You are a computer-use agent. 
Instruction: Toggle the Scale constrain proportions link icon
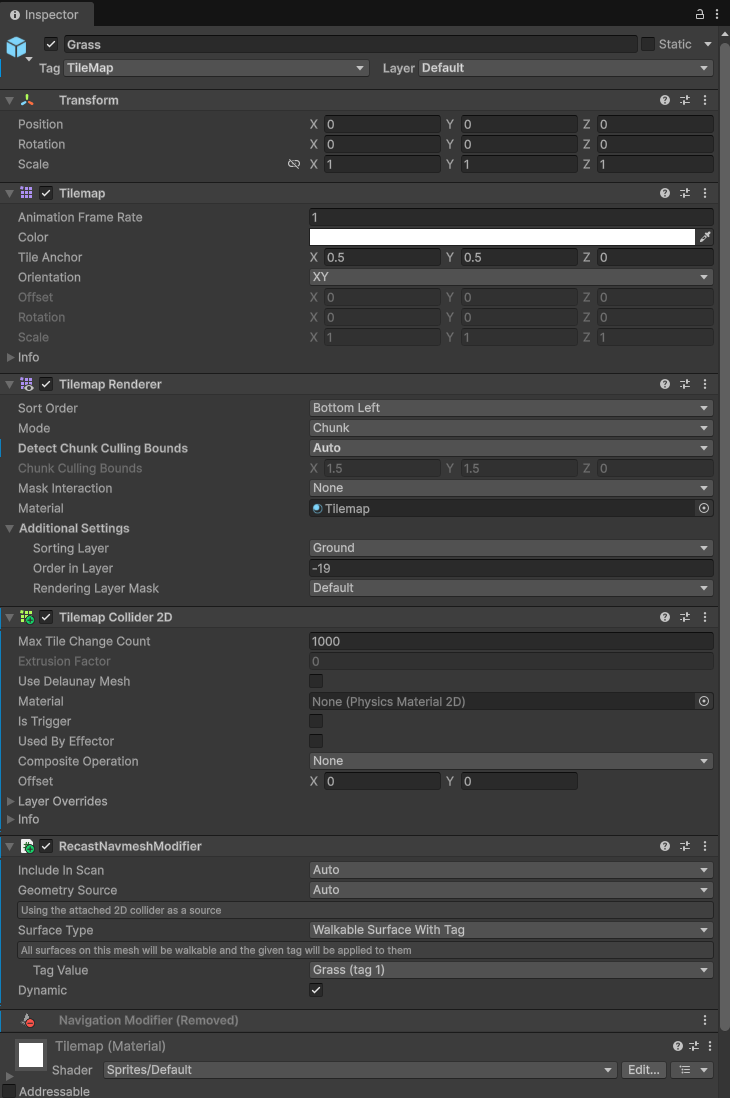[x=294, y=164]
